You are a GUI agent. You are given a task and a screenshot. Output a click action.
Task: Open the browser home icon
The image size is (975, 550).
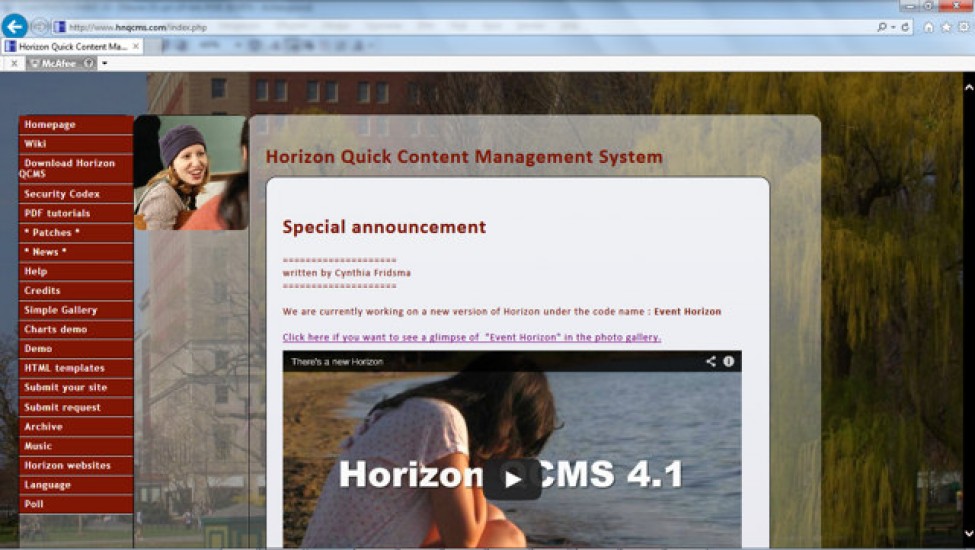(x=928, y=27)
